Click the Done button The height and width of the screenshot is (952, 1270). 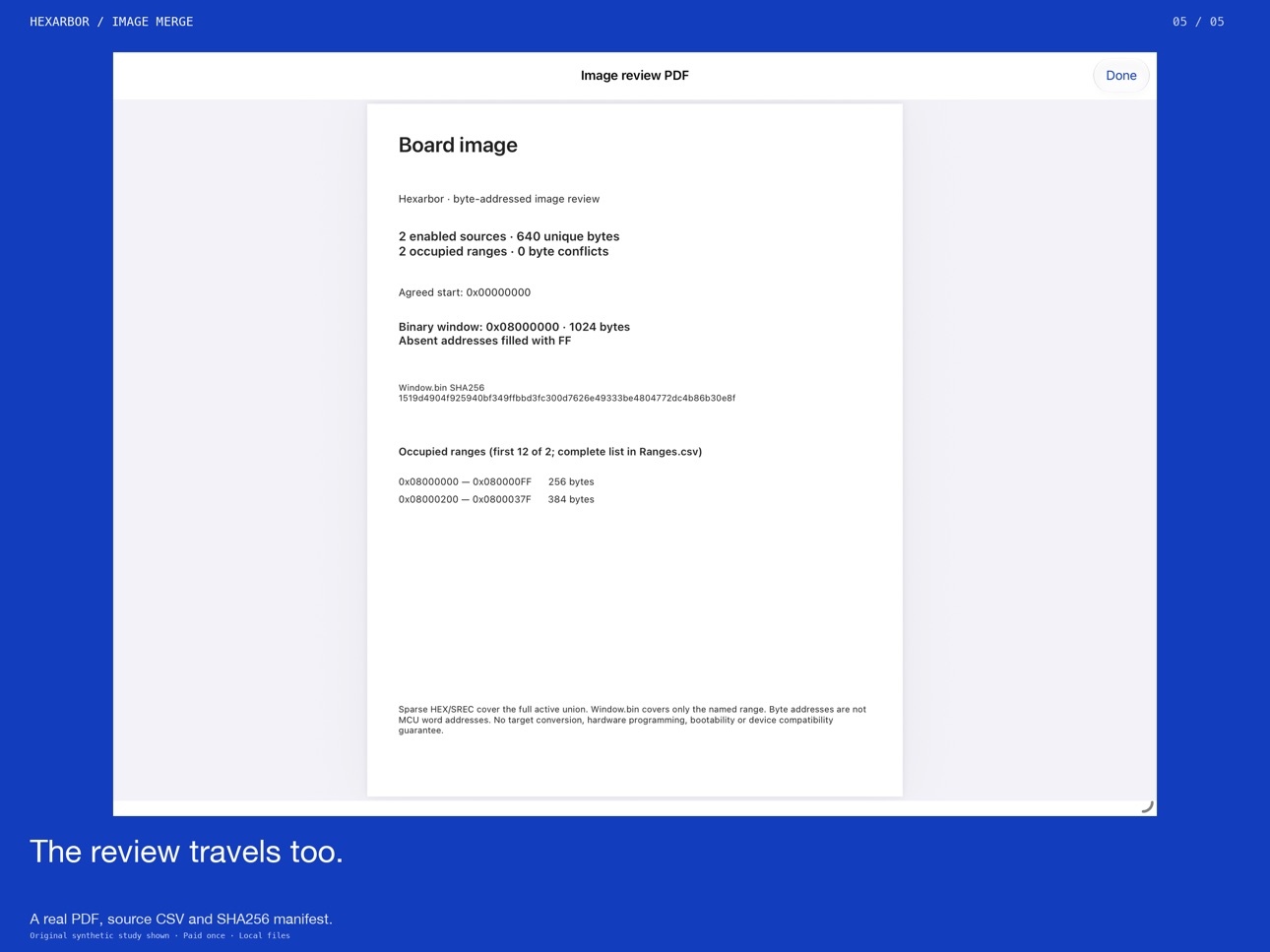tap(1120, 76)
